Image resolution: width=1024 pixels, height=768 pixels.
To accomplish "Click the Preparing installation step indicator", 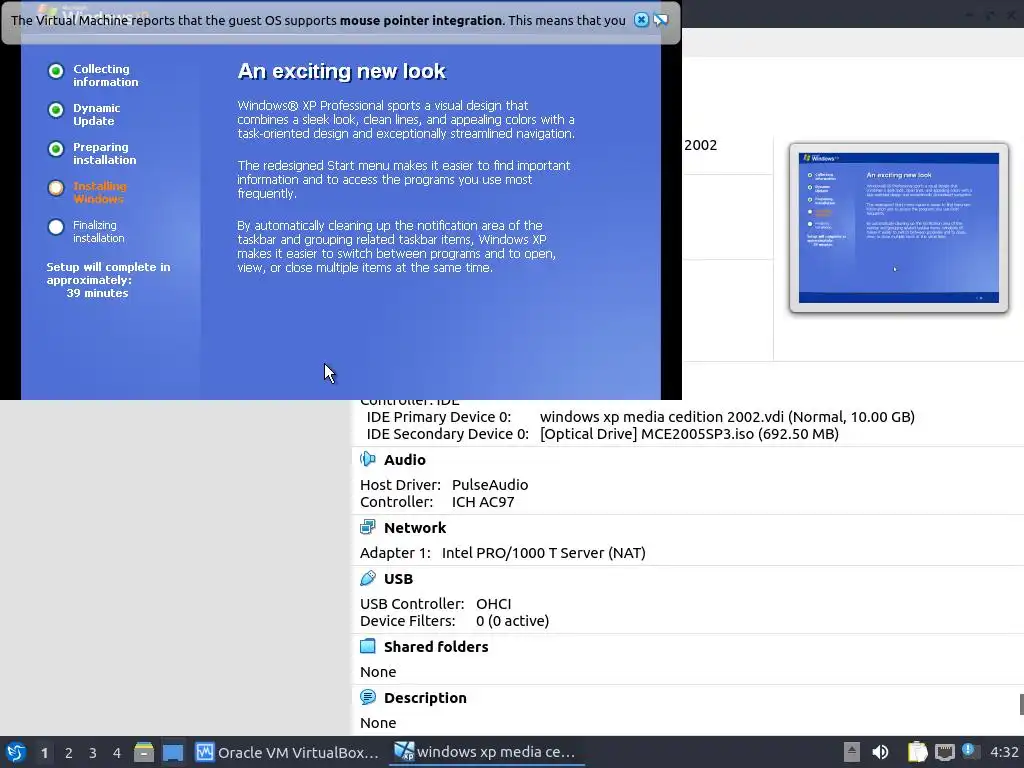I will coord(56,149).
